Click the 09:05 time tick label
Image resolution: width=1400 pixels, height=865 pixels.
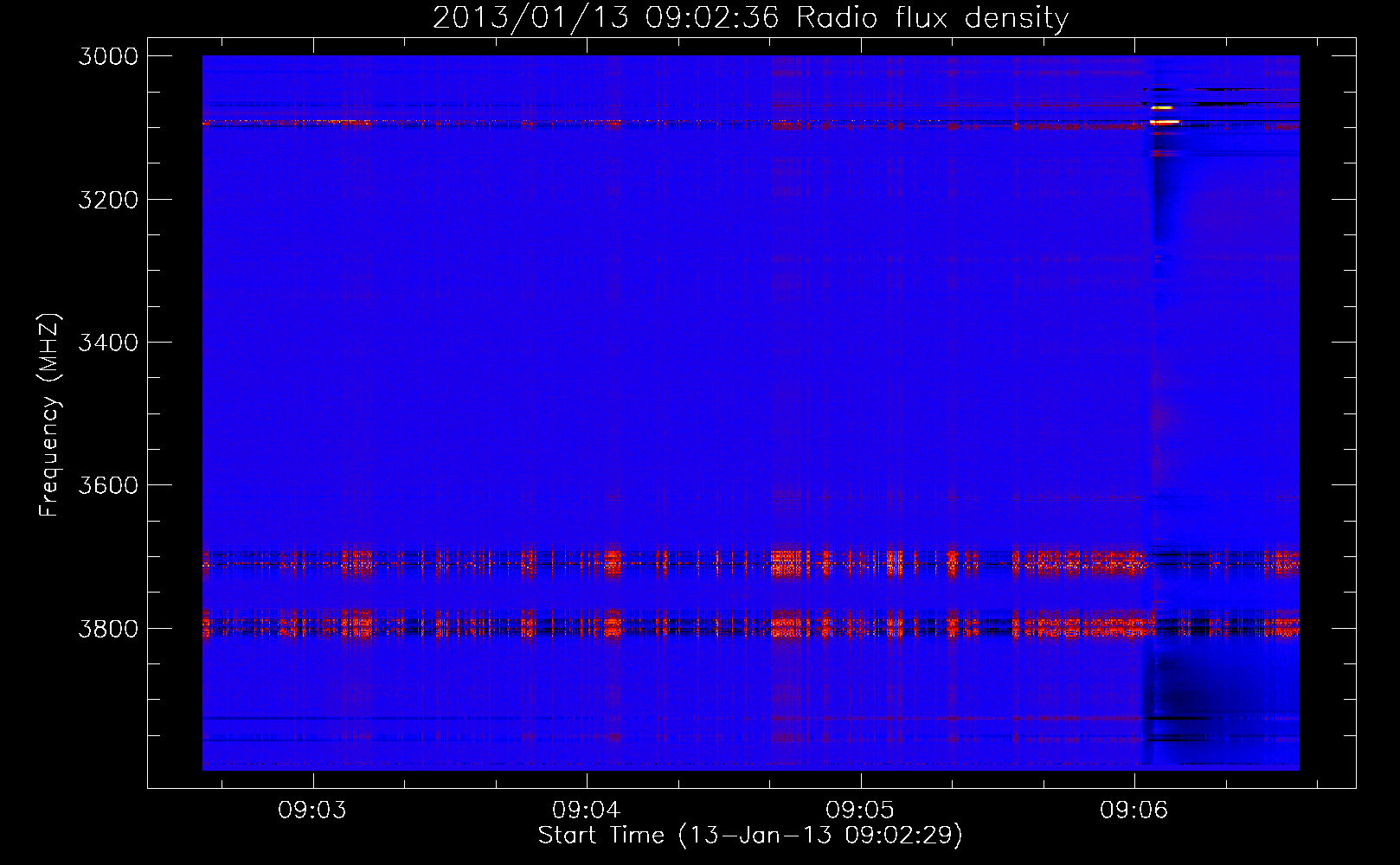tap(860, 810)
